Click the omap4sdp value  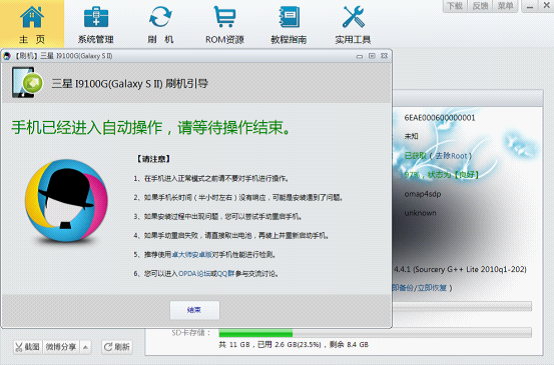(423, 194)
